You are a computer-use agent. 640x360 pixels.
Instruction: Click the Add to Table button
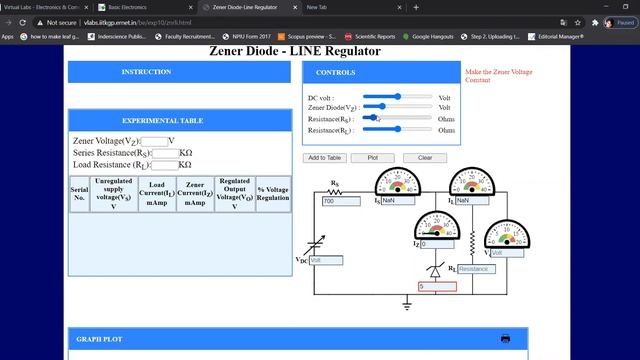324,158
